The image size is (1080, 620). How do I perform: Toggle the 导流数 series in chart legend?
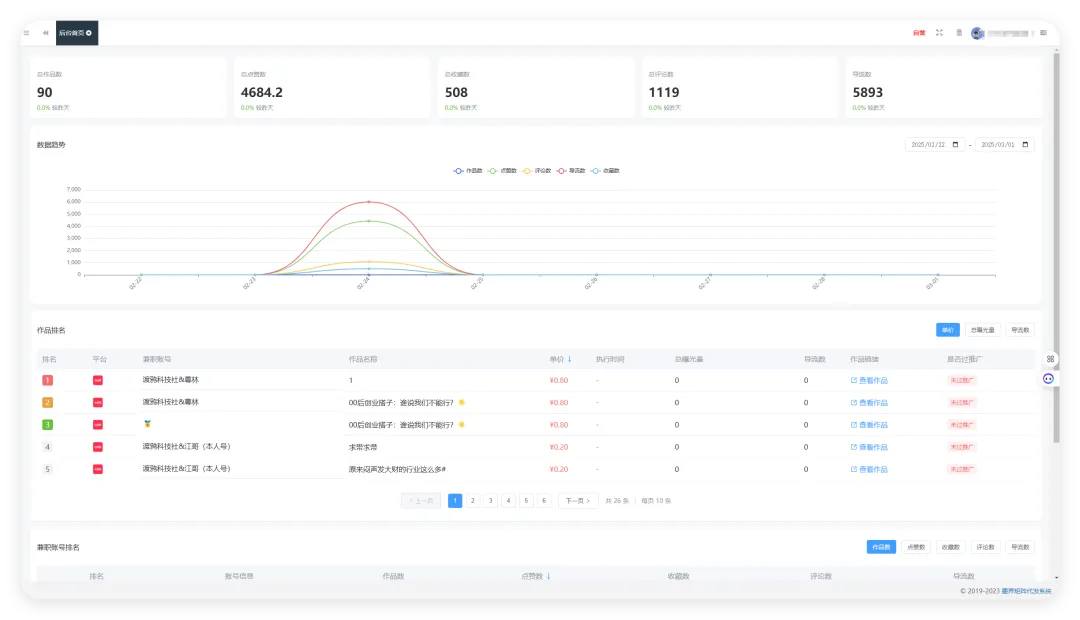click(571, 171)
